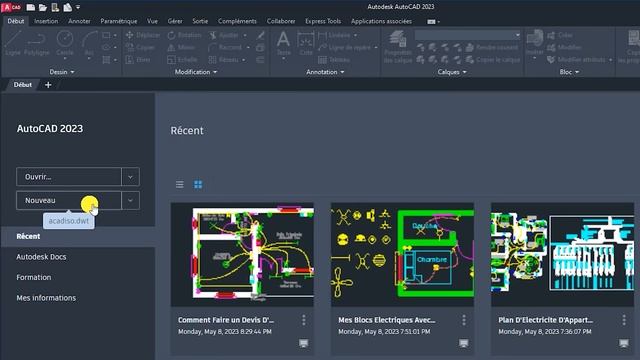This screenshot has width=640, height=360.
Task: Open Mes informations in the sidebar
Action: click(x=46, y=298)
